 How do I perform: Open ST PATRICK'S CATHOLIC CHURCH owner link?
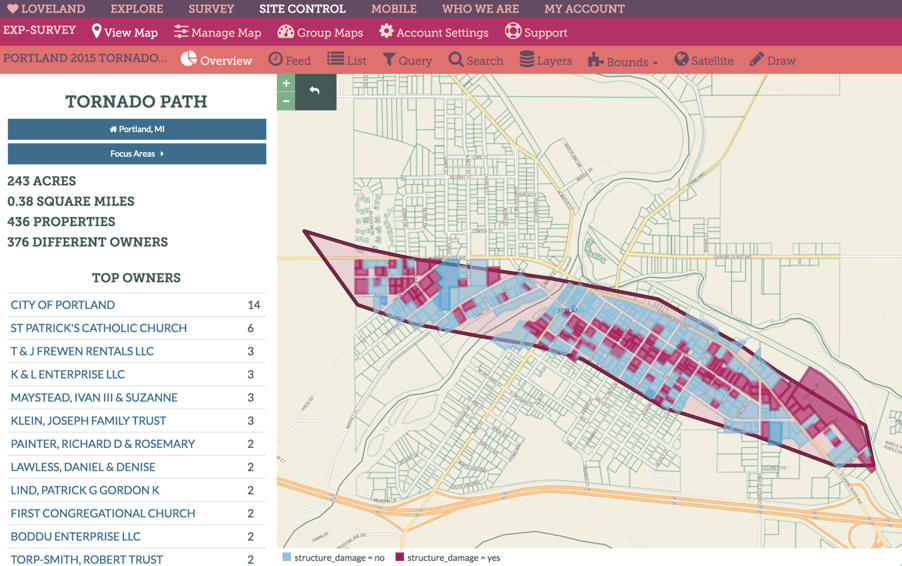pyautogui.click(x=99, y=328)
